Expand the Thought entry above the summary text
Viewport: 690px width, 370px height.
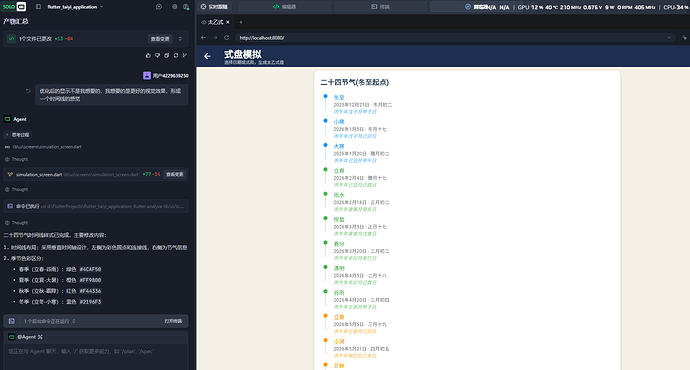[16, 223]
